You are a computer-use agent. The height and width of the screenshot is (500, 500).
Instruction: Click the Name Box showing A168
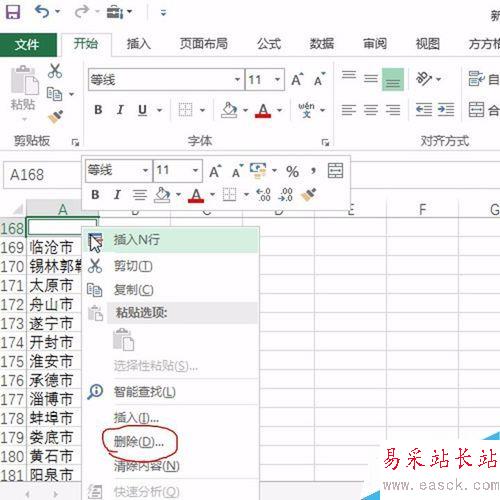coord(42,175)
